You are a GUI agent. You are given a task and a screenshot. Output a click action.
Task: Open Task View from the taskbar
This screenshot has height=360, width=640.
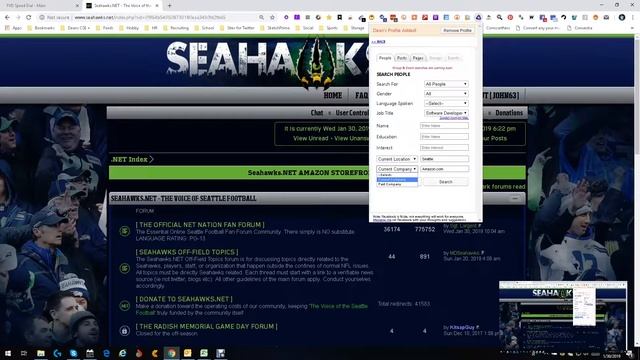click(24, 353)
